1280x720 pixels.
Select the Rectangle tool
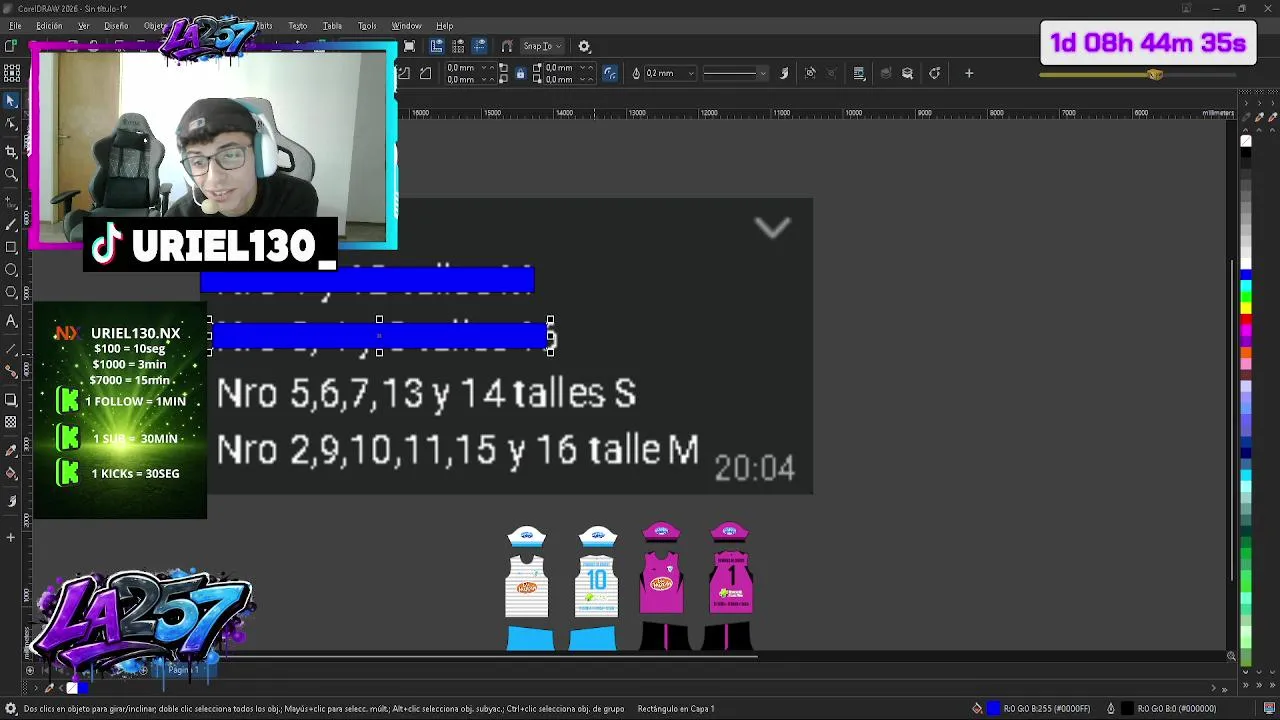(x=11, y=247)
